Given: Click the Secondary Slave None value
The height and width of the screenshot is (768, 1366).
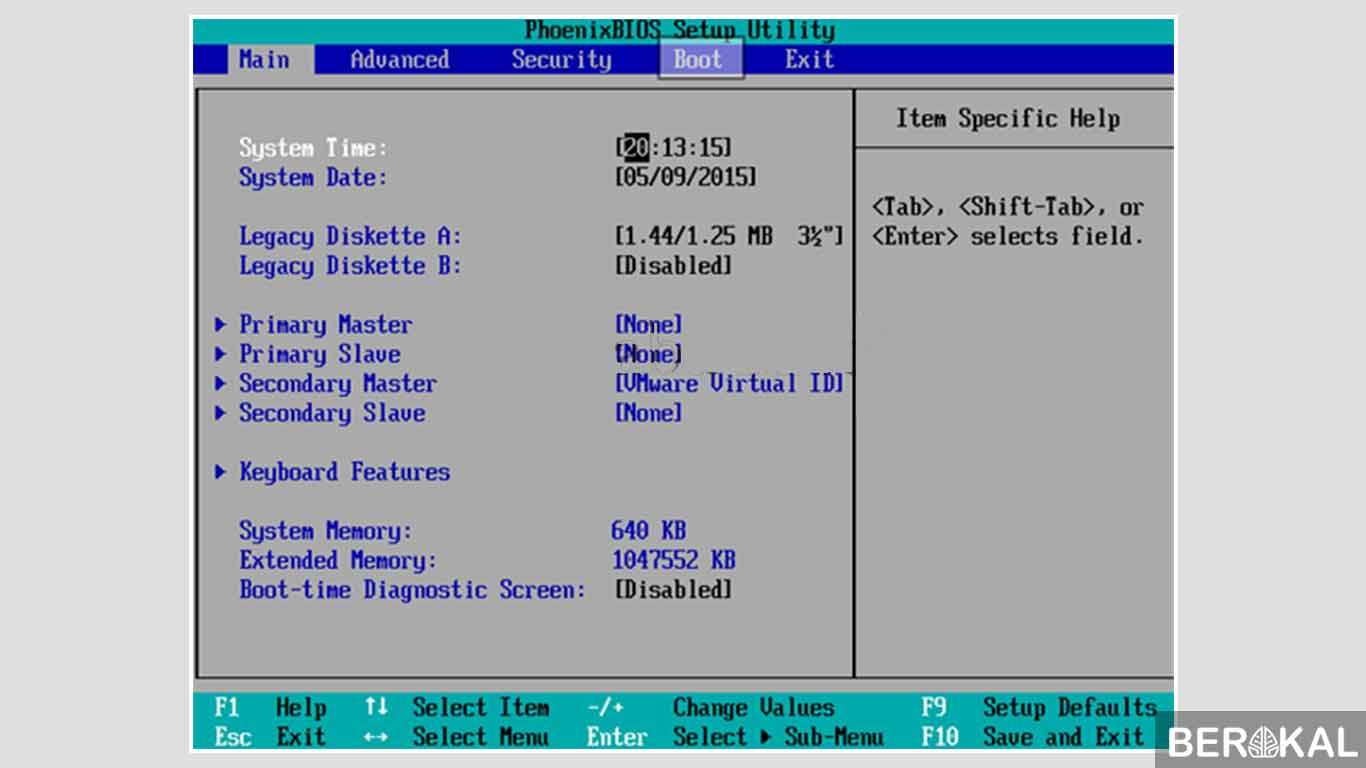Looking at the screenshot, I should [648, 413].
